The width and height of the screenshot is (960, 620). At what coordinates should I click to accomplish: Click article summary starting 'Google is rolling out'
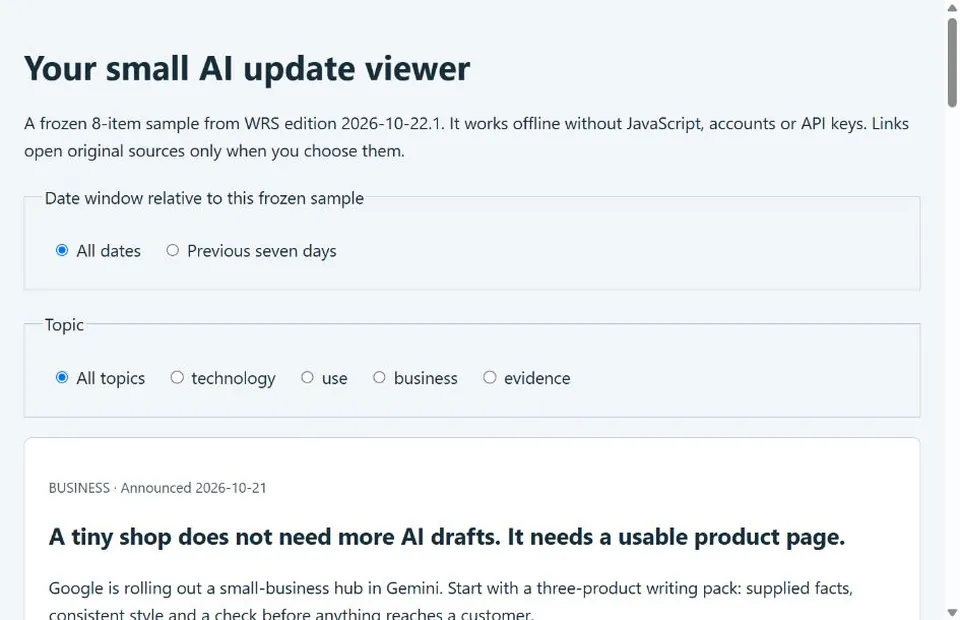coord(451,600)
